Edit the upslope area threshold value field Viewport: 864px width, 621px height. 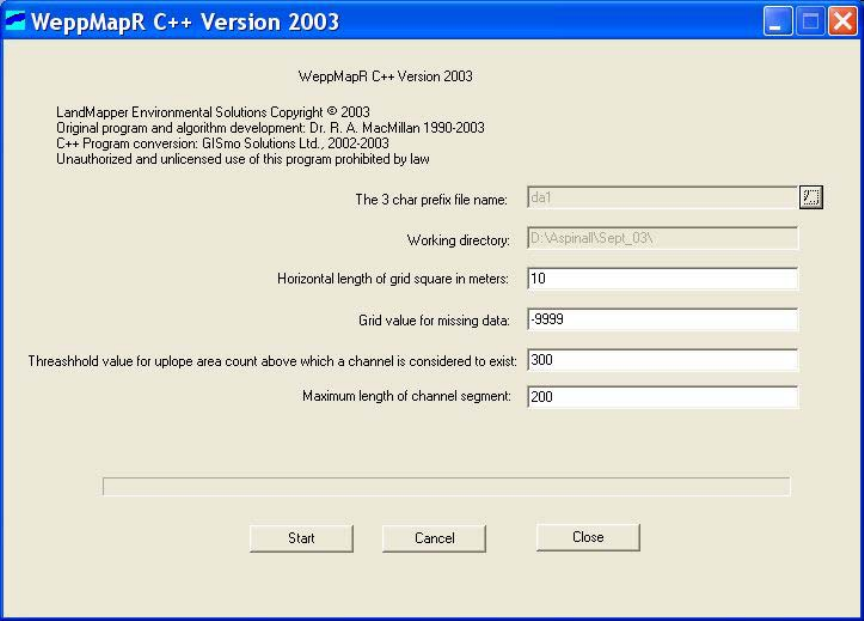tap(662, 360)
